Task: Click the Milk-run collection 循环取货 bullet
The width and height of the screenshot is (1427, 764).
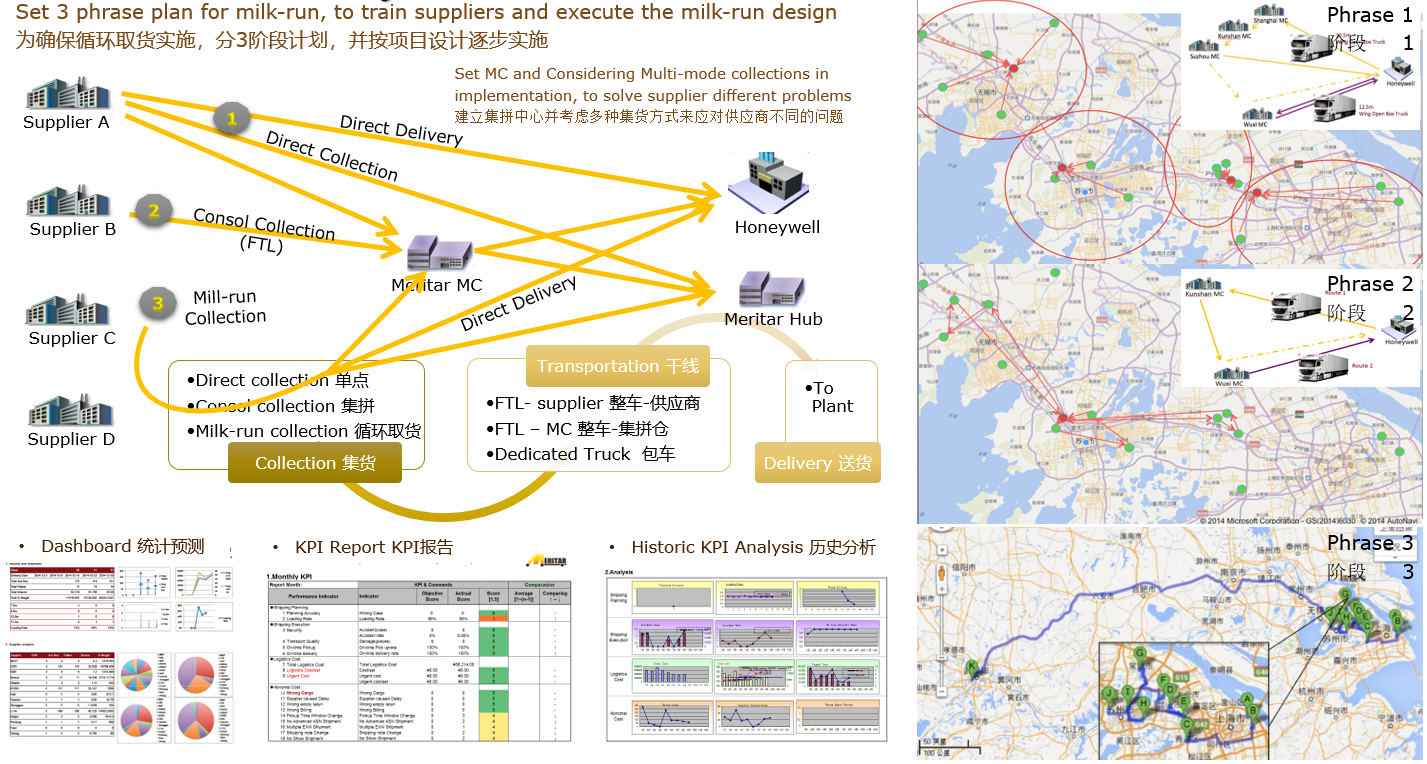Action: point(303,431)
